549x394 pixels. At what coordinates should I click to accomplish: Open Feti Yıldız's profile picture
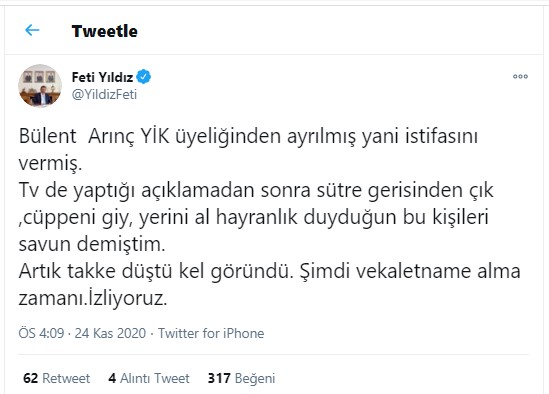[x=40, y=85]
